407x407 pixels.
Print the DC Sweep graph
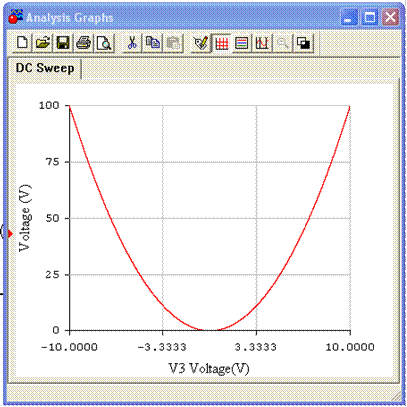tap(83, 43)
